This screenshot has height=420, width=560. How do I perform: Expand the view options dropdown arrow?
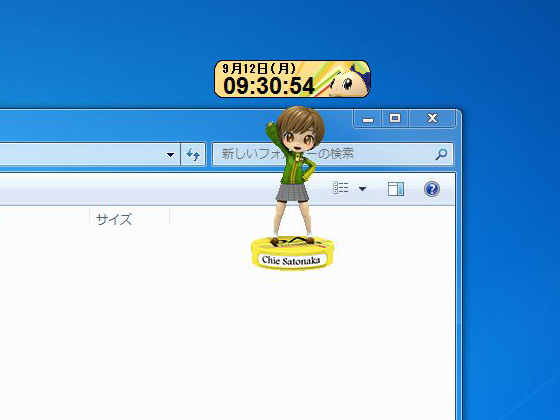pos(362,189)
